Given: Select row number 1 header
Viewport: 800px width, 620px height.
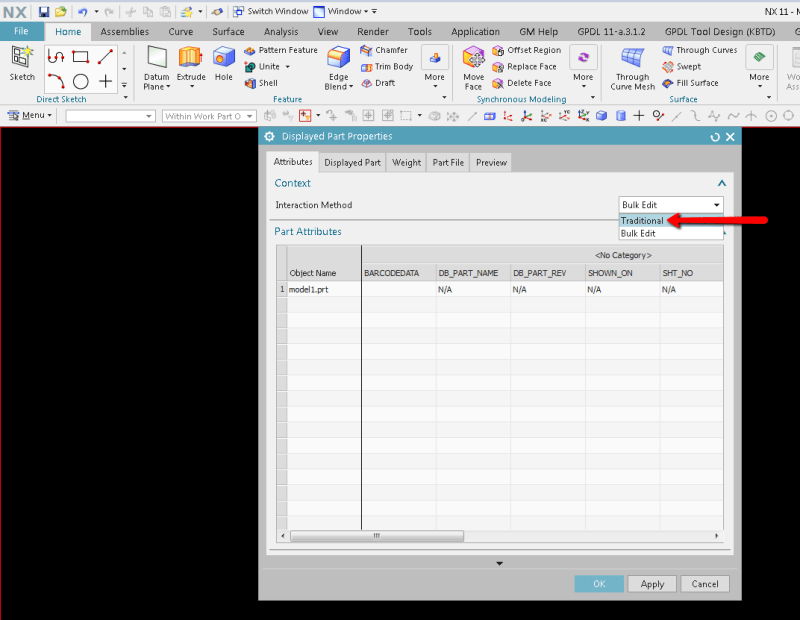Looking at the screenshot, I should coord(282,289).
